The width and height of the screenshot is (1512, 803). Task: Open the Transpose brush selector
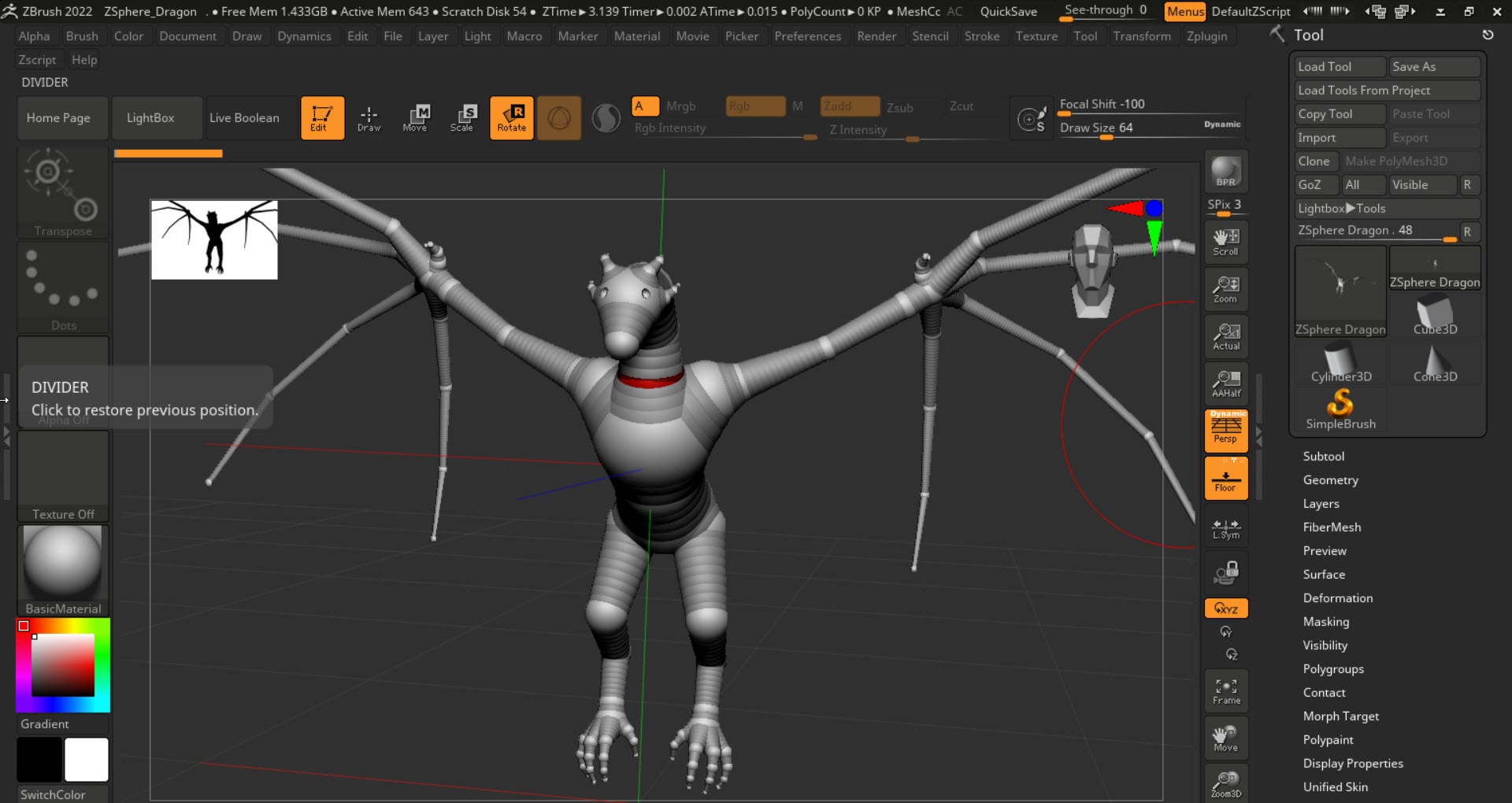(63, 192)
